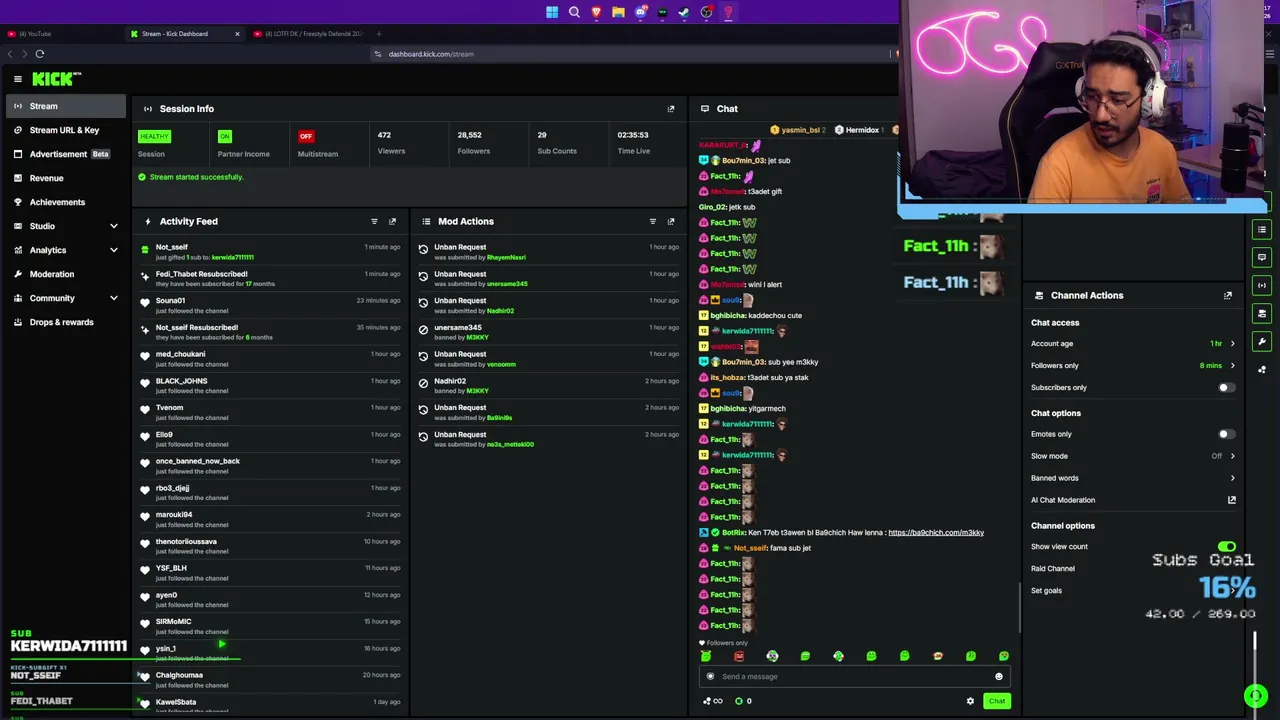Click the Kick logo
The height and width of the screenshot is (720, 1280).
[56, 78]
